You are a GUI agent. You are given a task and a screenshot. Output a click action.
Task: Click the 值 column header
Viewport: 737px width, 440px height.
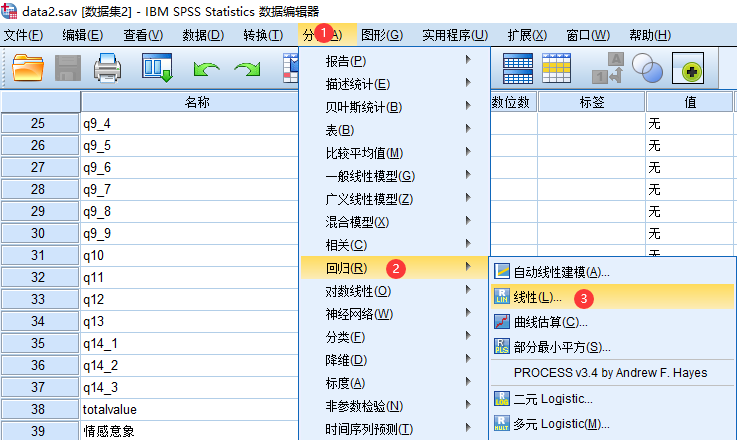690,102
